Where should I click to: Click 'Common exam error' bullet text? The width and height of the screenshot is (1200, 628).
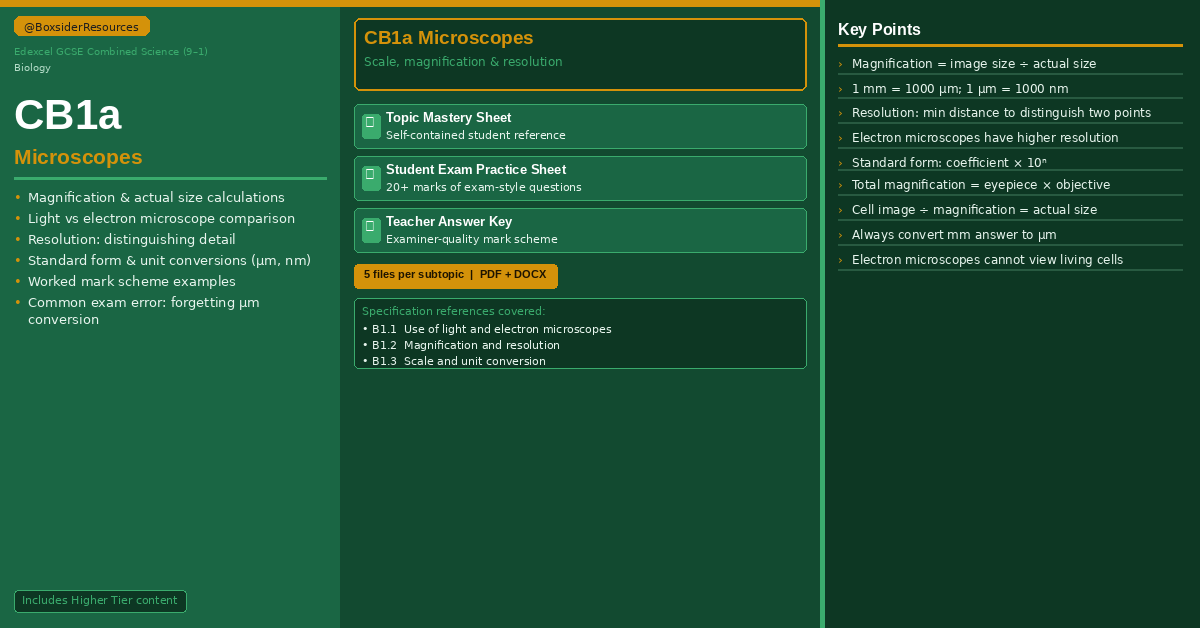[144, 311]
